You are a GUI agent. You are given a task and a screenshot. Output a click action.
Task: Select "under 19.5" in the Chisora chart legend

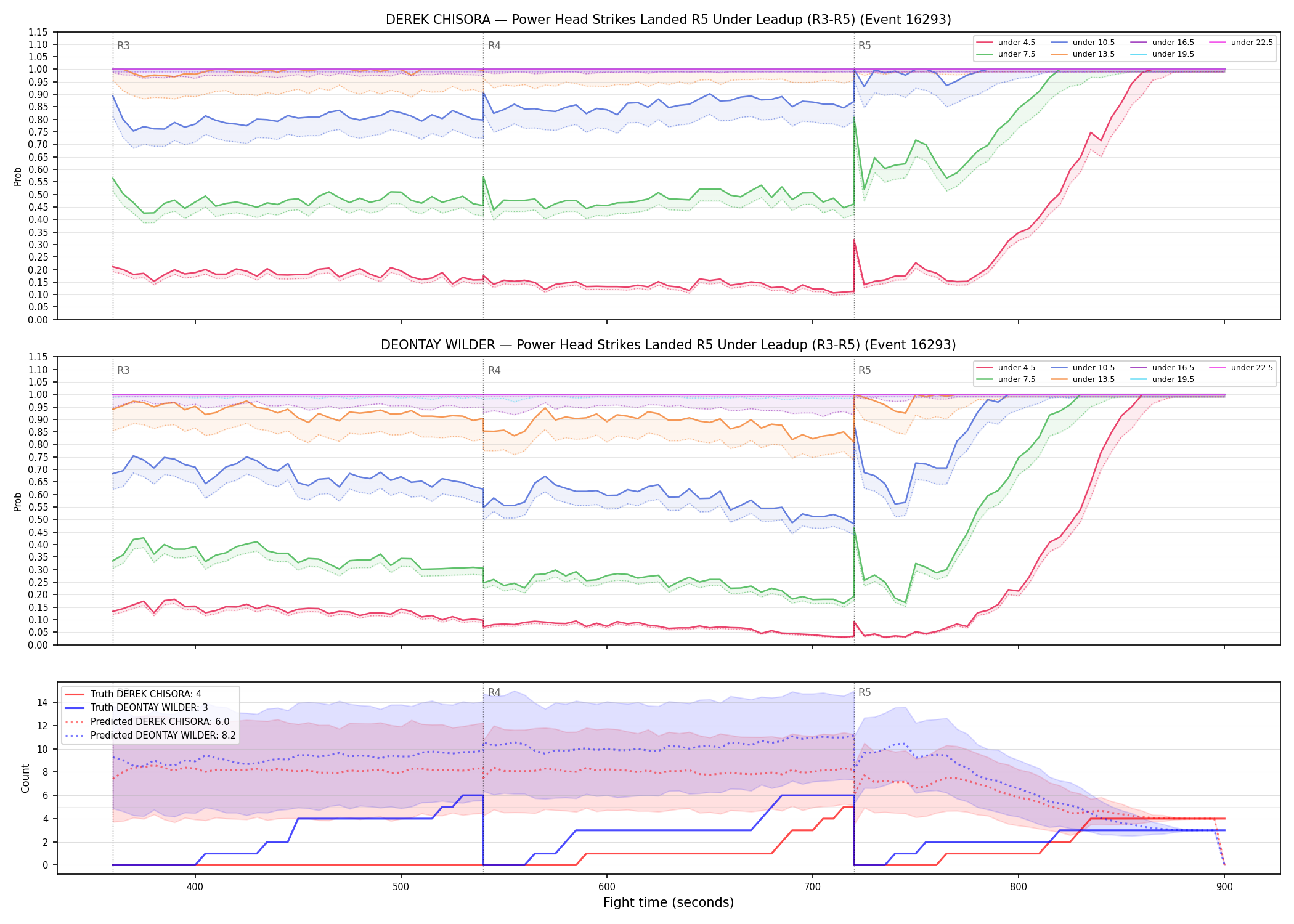[1162, 54]
